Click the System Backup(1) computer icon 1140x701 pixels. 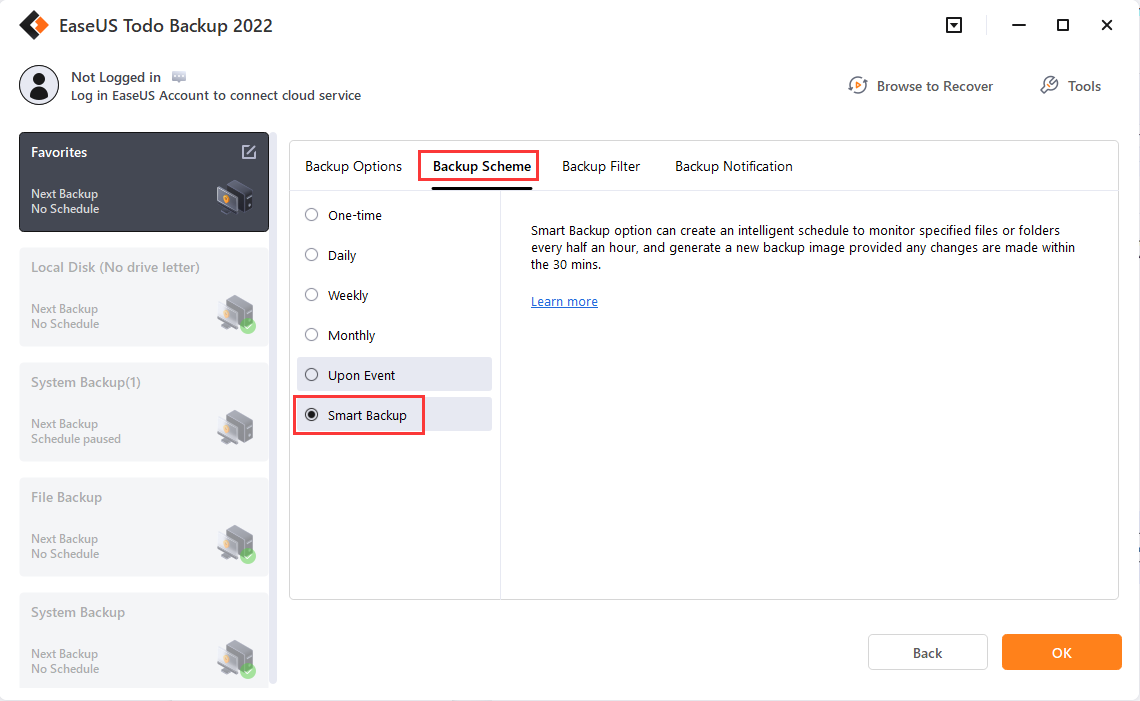click(236, 428)
